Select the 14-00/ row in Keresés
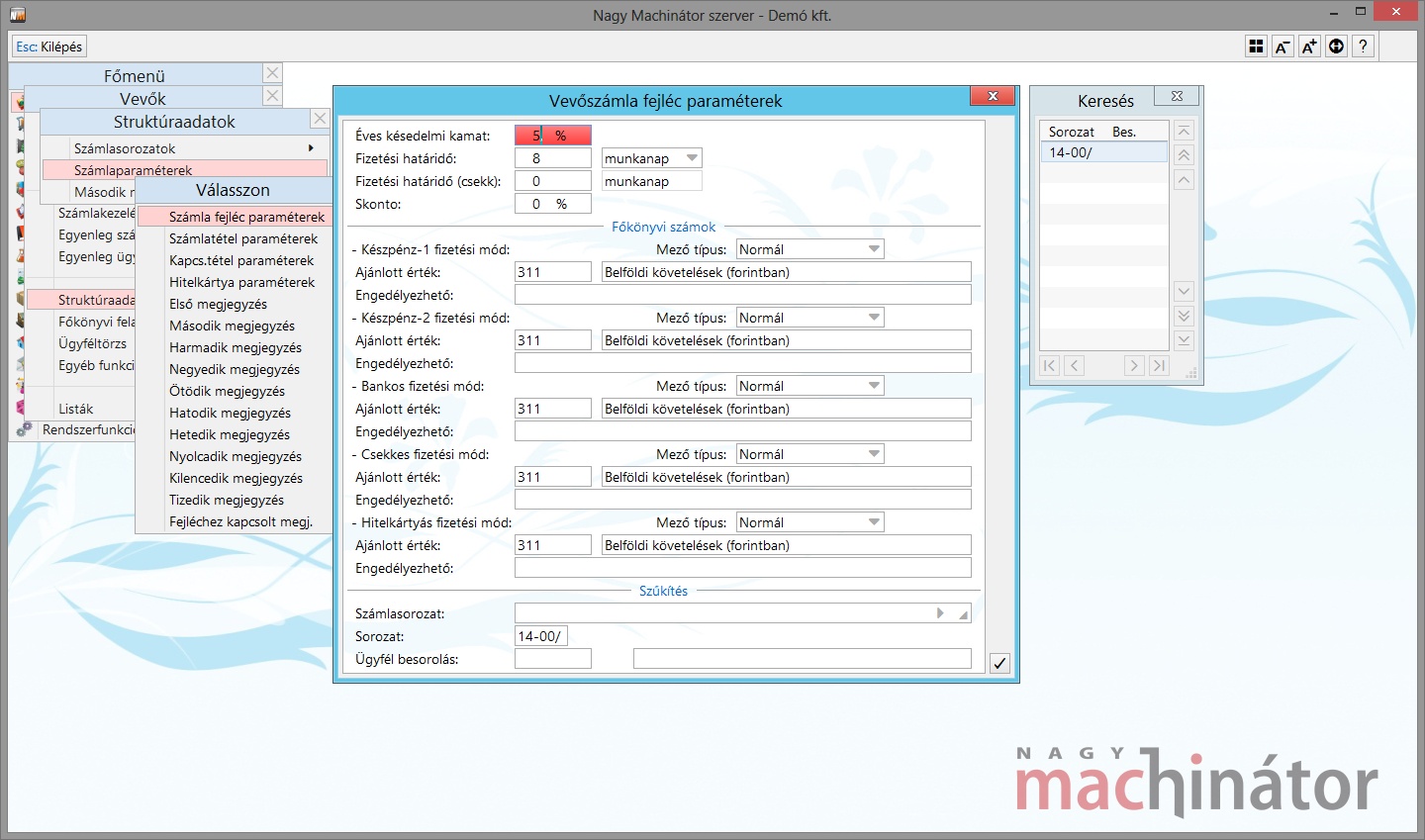This screenshot has height=840, width=1425. pos(1103,152)
